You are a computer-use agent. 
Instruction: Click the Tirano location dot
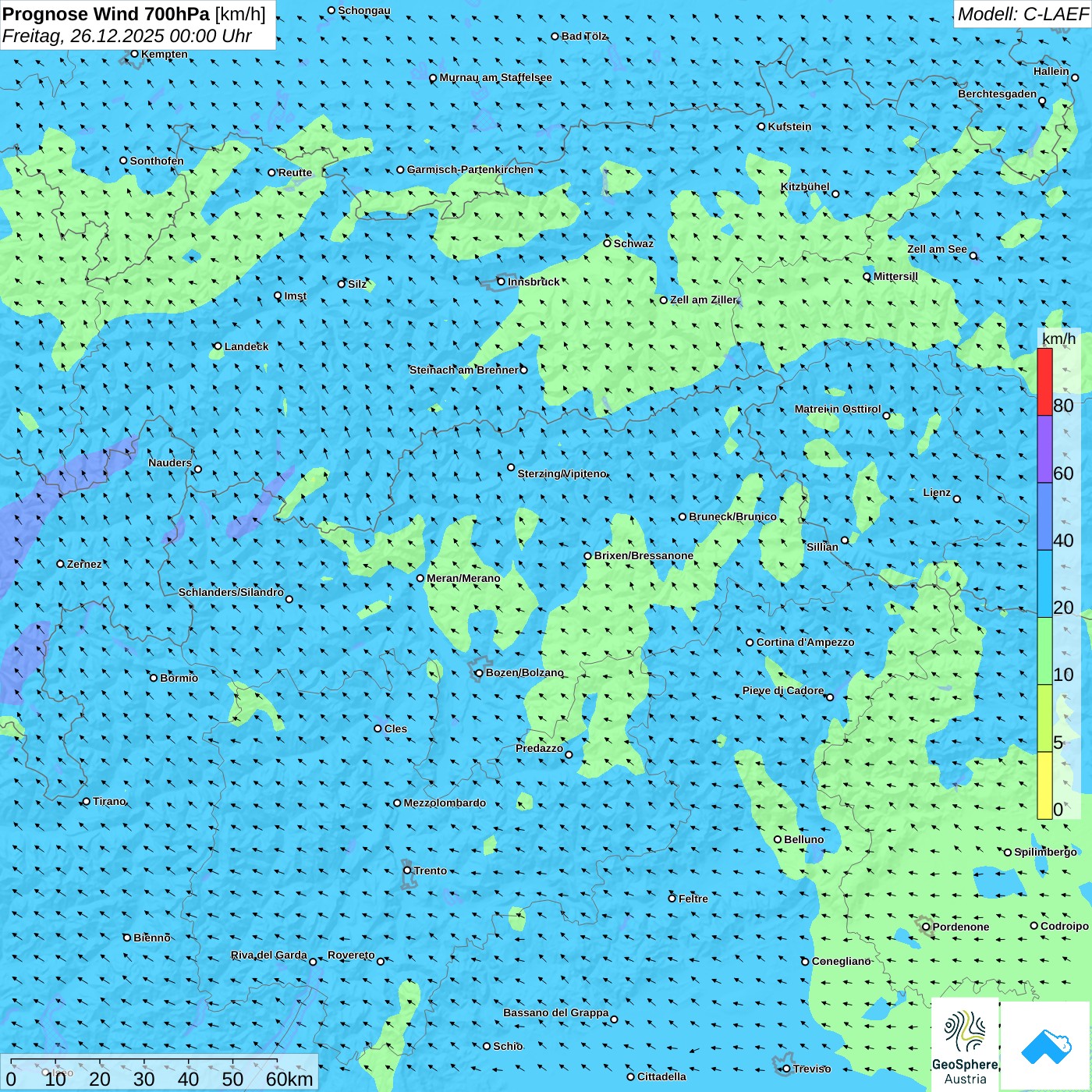pyautogui.click(x=86, y=801)
